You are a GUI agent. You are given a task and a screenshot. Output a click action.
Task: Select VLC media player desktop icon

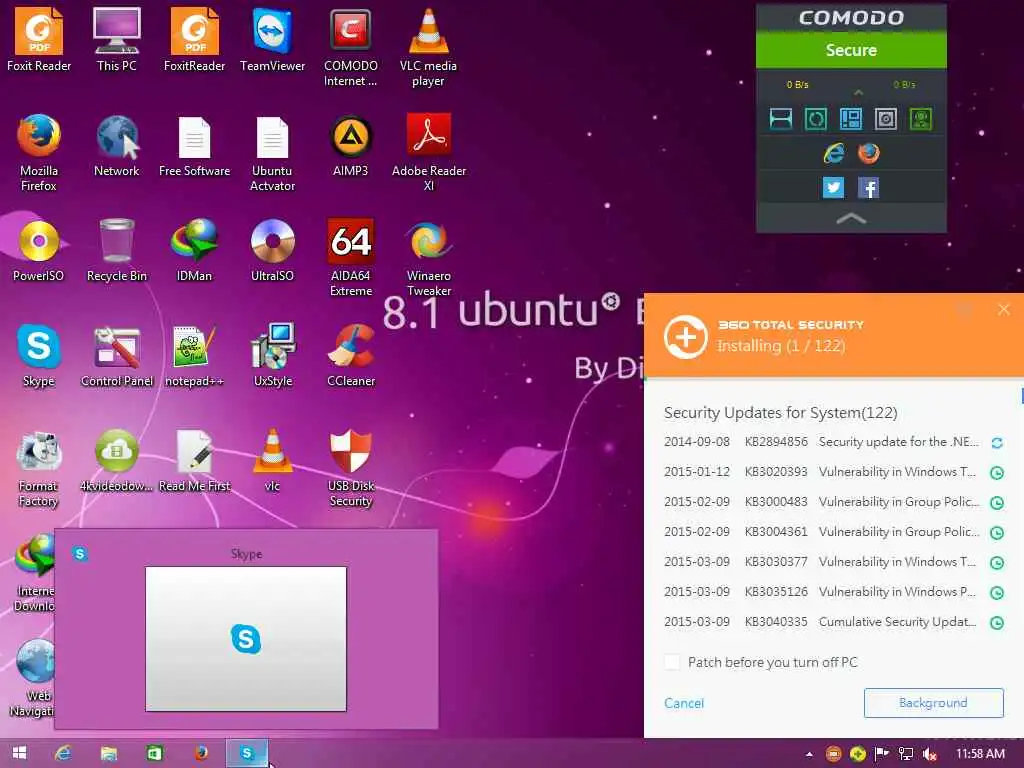pos(428,47)
